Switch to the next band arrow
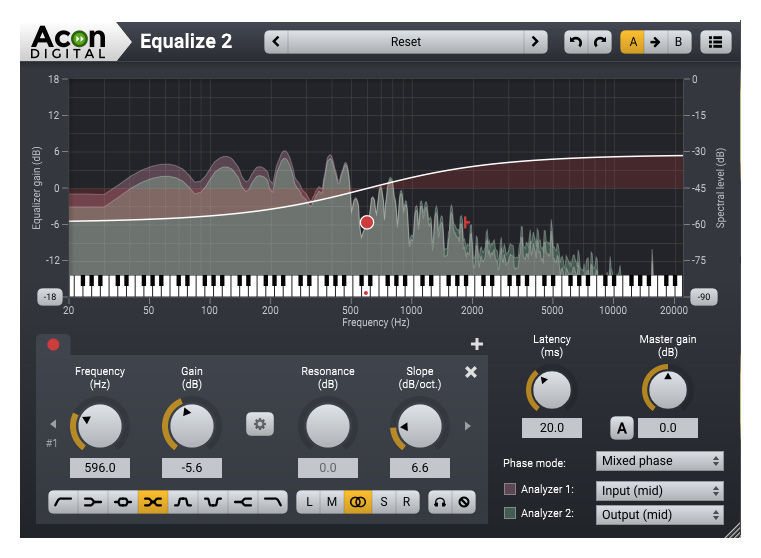The width and height of the screenshot is (761, 558). pyautogui.click(x=468, y=426)
